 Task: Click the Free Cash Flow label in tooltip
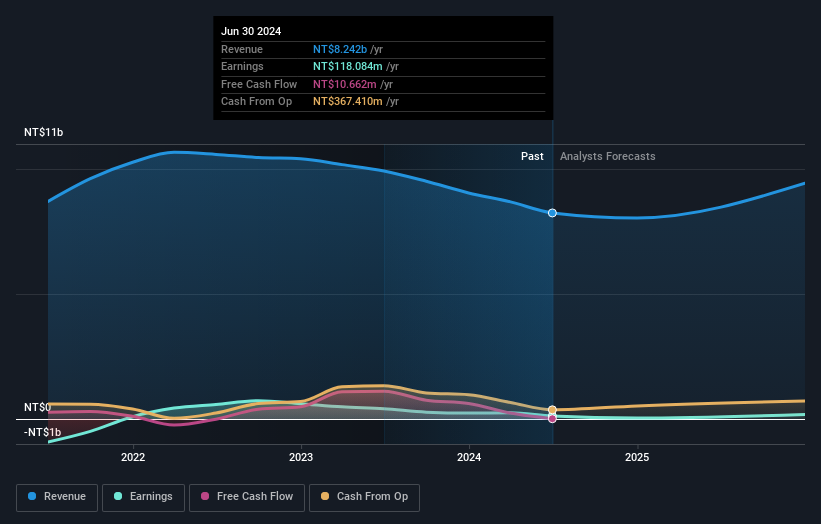tap(259, 84)
